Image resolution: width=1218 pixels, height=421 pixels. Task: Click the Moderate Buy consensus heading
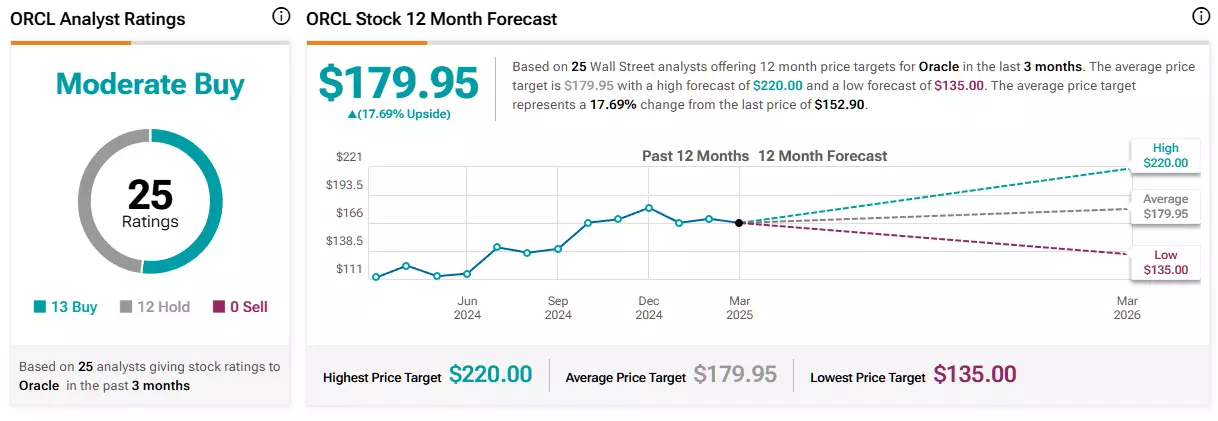pos(150,84)
